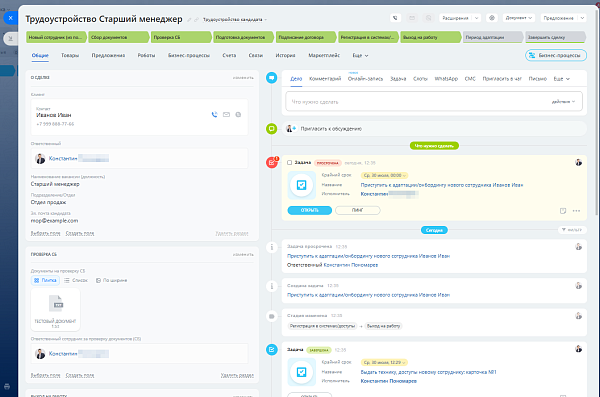Set stage to Сбор документов
600x397 pixels.
[119, 37]
